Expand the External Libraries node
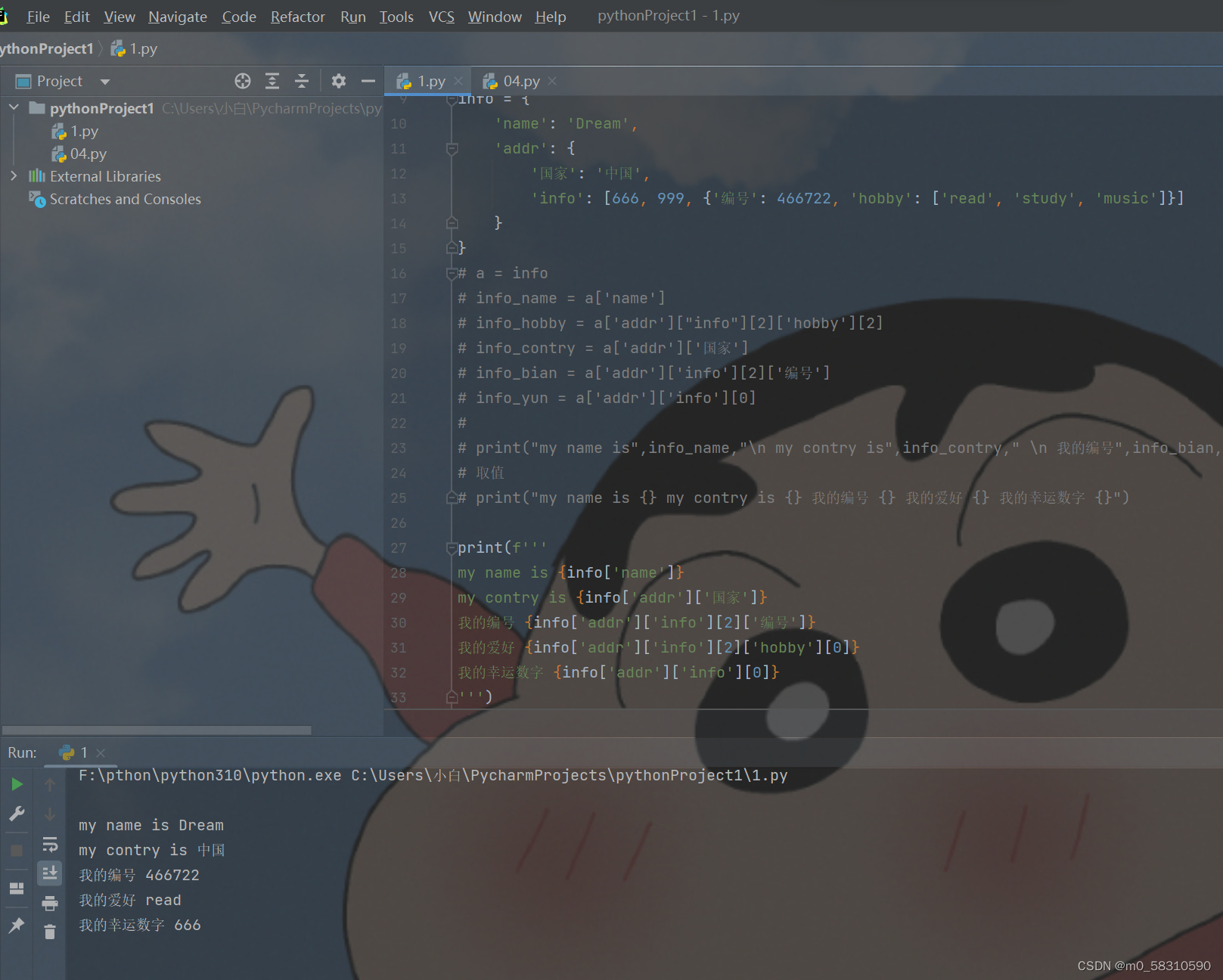 click(14, 176)
